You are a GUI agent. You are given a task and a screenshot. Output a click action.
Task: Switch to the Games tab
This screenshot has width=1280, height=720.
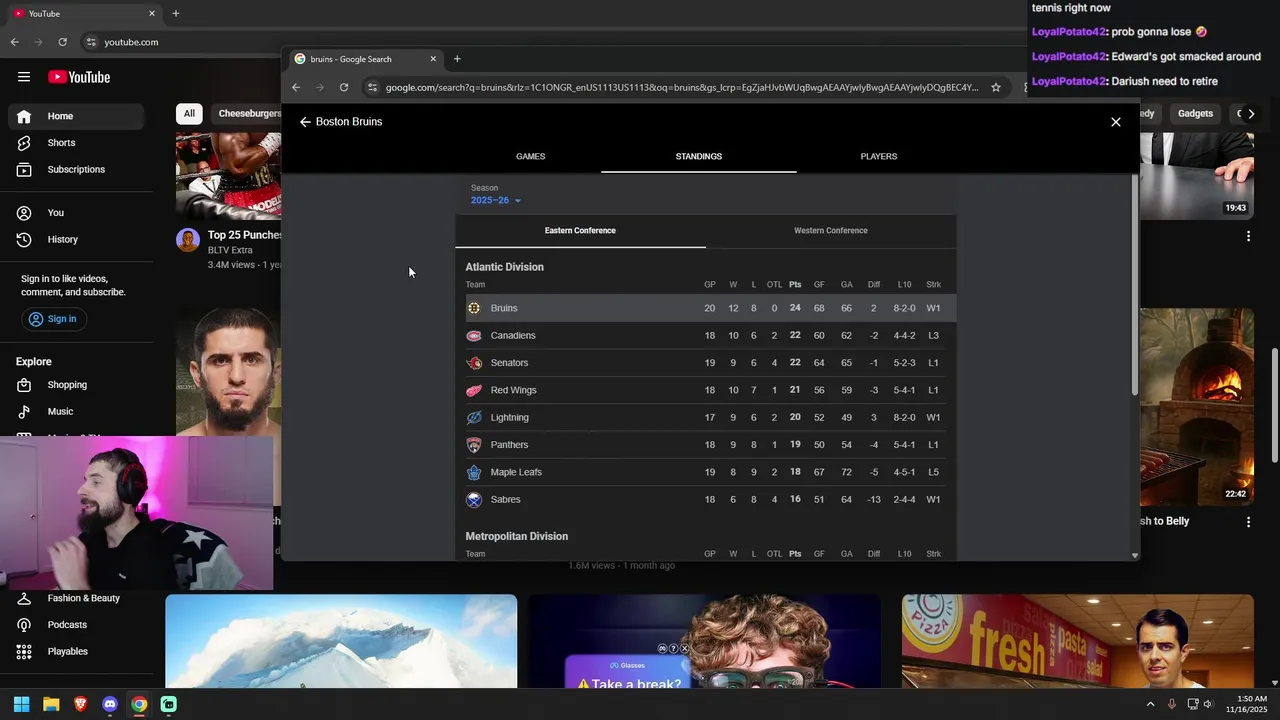[x=530, y=156]
